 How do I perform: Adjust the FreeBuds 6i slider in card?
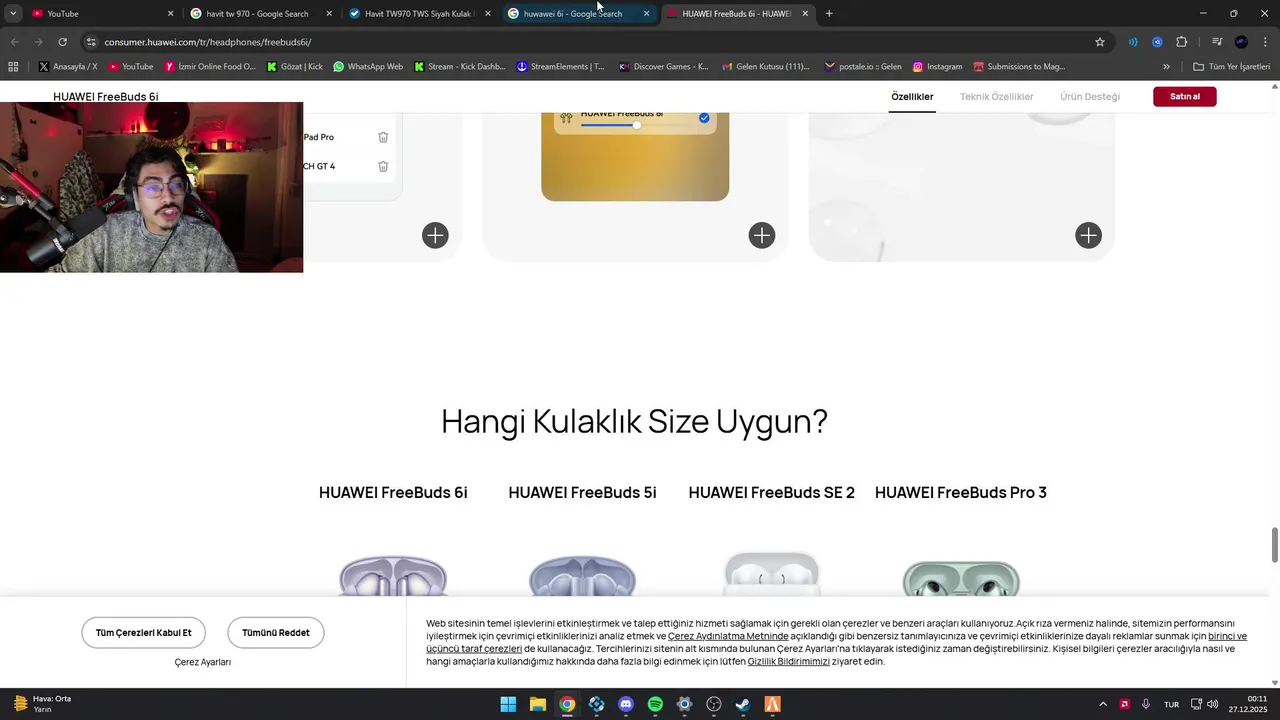click(636, 125)
